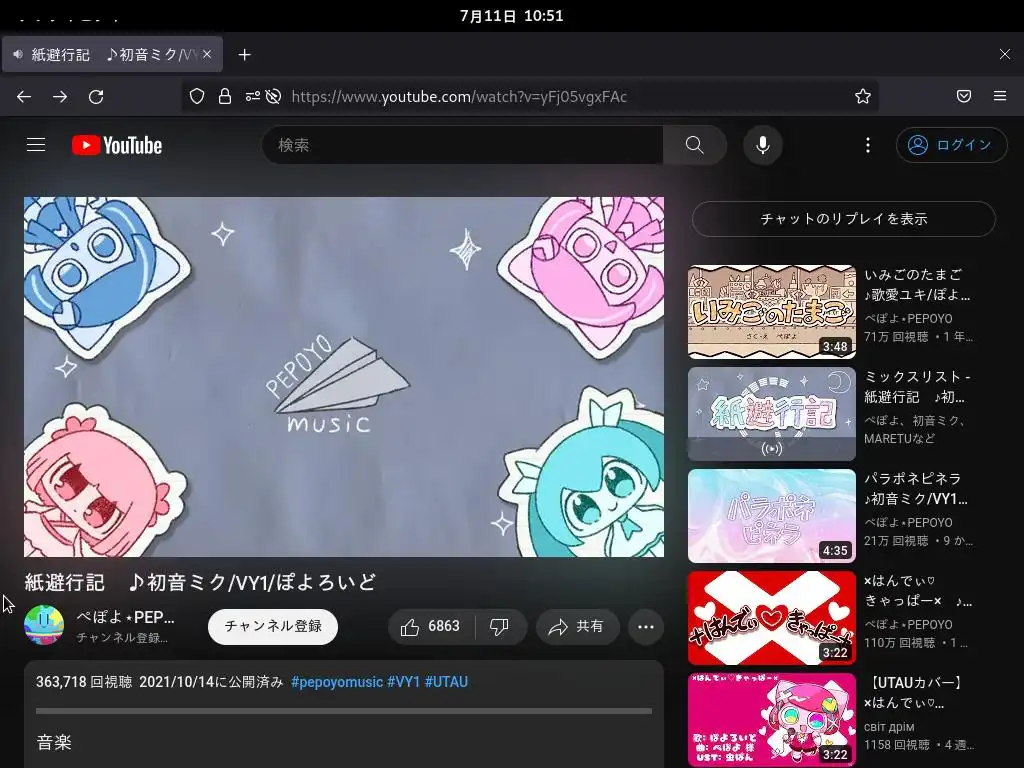This screenshot has height=768, width=1024.
Task: Go back with the browser back arrow
Action: [x=24, y=97]
